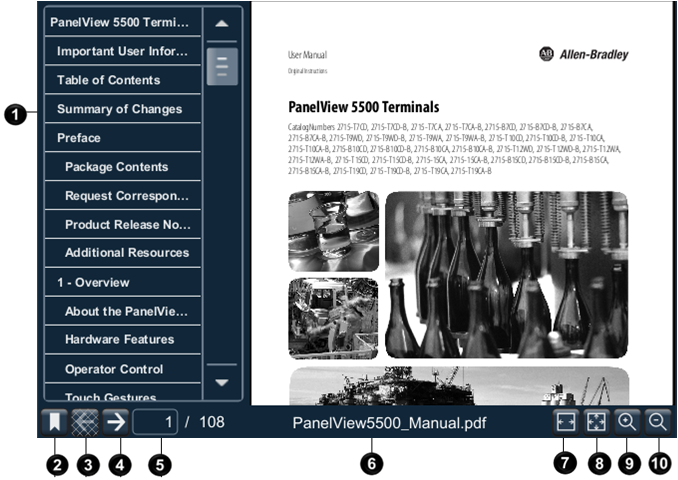The height and width of the screenshot is (480, 678).
Task: Jump to Operator Control bookmark
Action: 123,369
